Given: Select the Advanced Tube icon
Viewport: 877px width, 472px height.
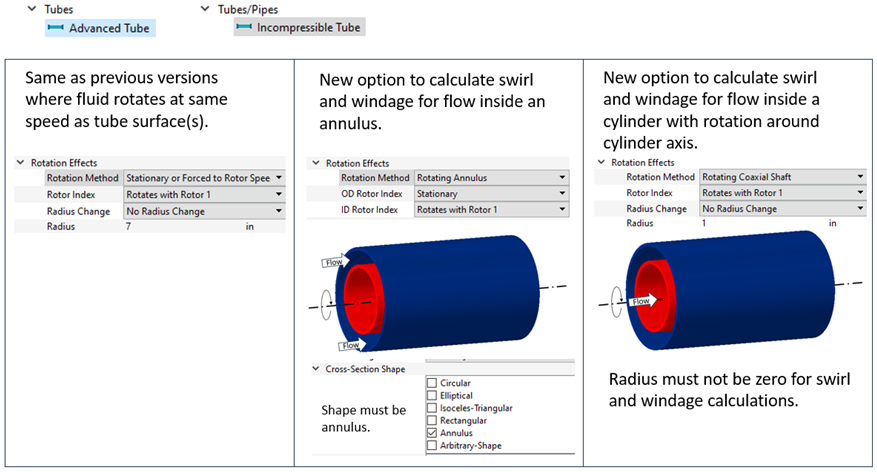Looking at the screenshot, I should pos(56,28).
